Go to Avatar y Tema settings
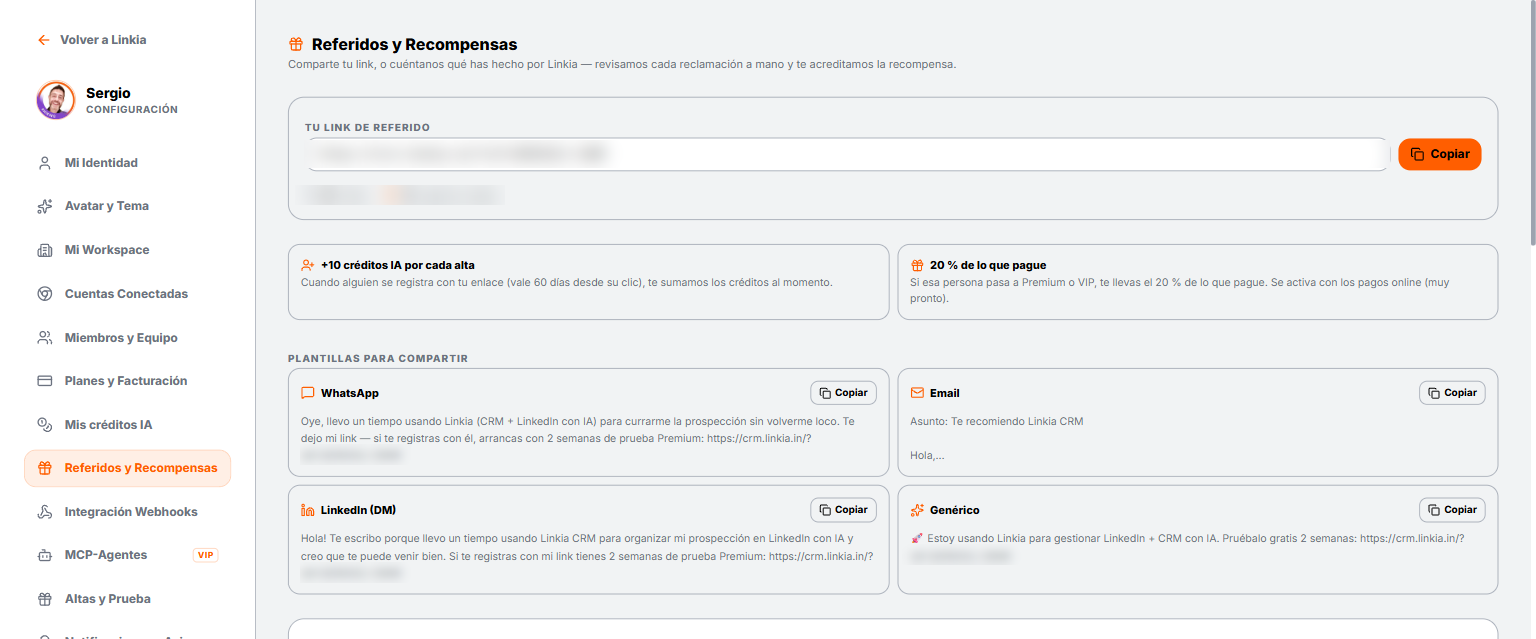 [x=128, y=206]
